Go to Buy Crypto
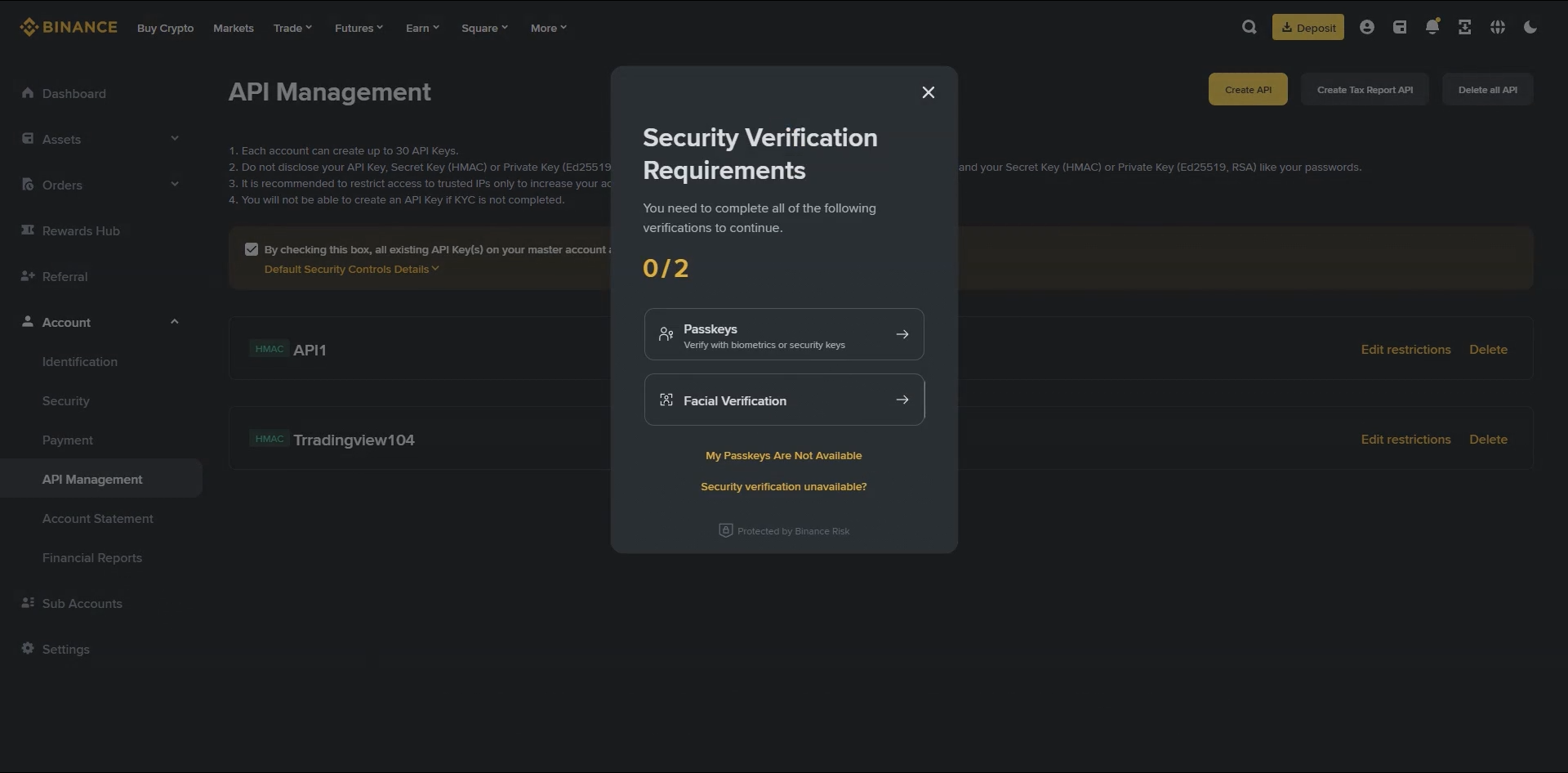The image size is (1568, 773). point(166,28)
